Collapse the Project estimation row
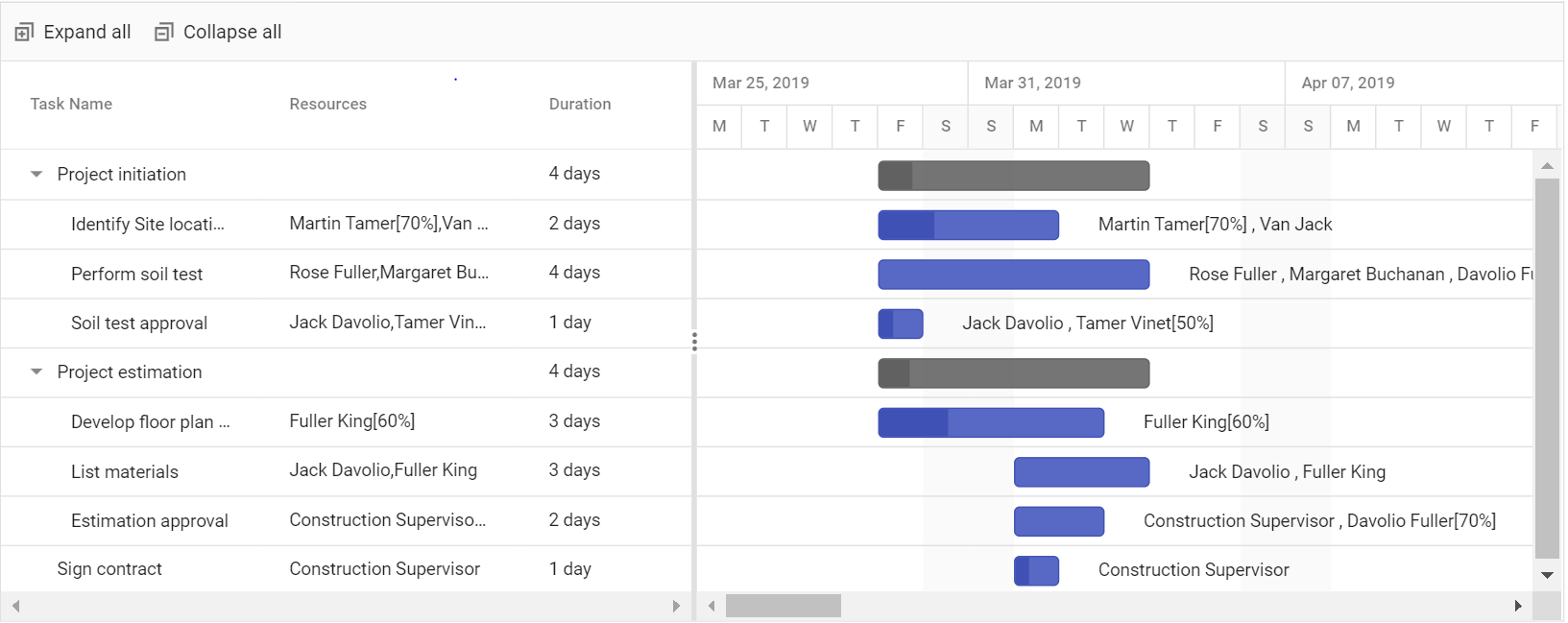The height and width of the screenshot is (623, 1568). (x=36, y=372)
